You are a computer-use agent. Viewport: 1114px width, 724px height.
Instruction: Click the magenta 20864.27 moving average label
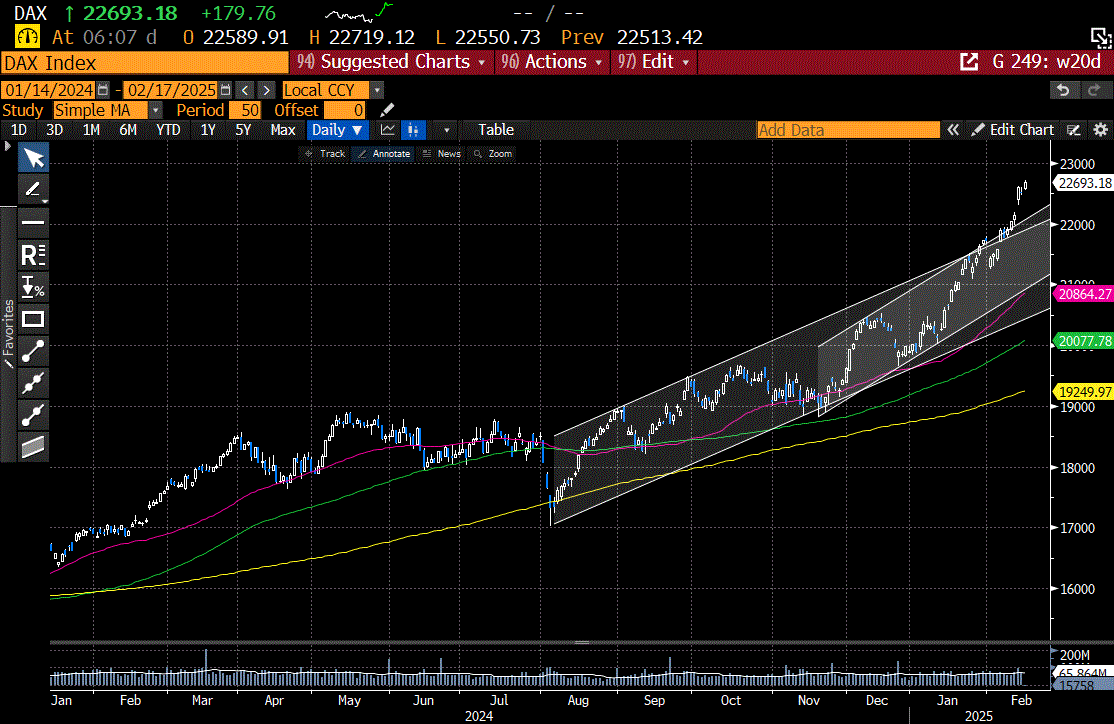click(1083, 294)
